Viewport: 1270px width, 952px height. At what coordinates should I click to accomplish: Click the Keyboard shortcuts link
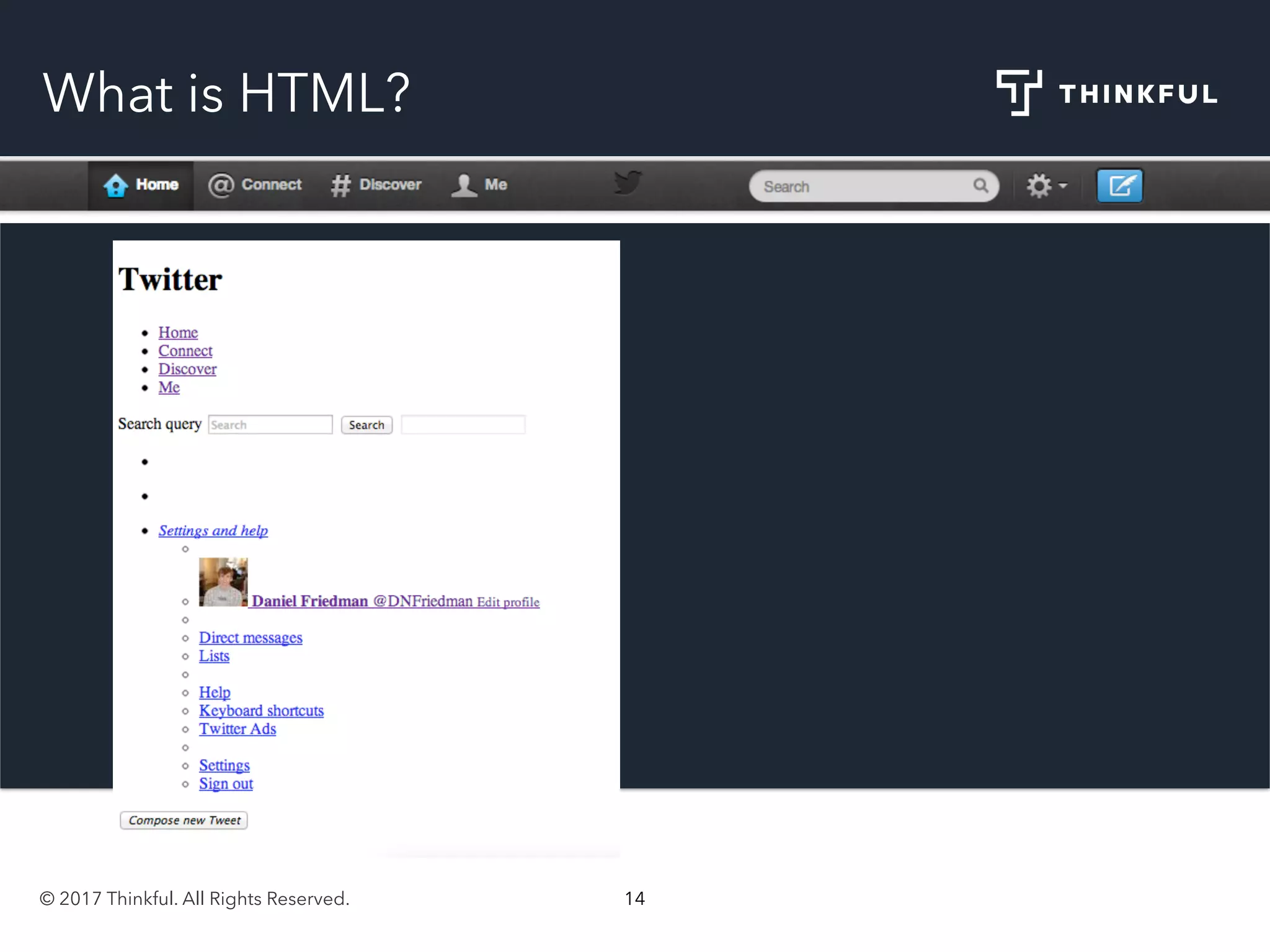tap(261, 711)
